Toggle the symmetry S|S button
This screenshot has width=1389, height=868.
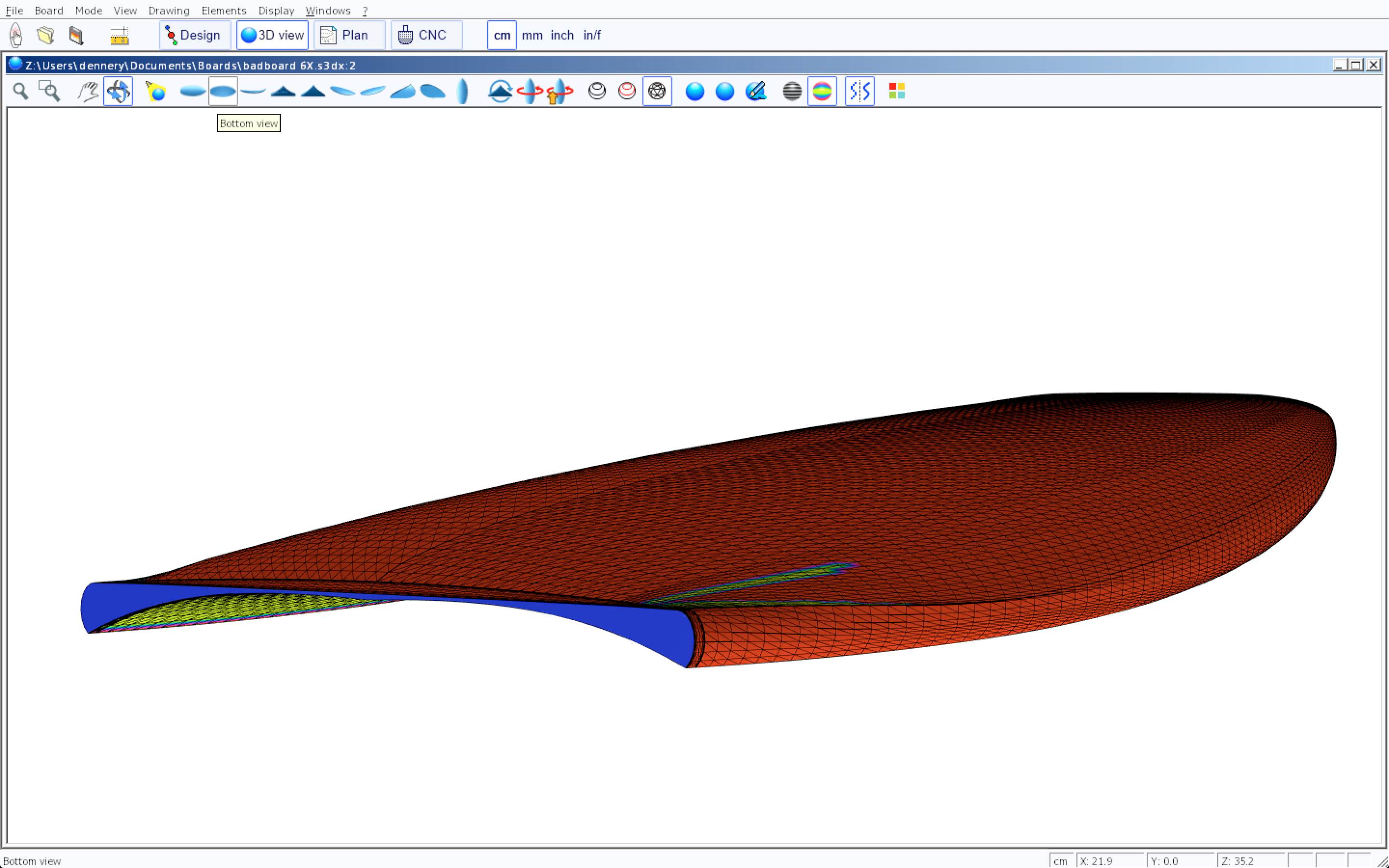coord(859,91)
